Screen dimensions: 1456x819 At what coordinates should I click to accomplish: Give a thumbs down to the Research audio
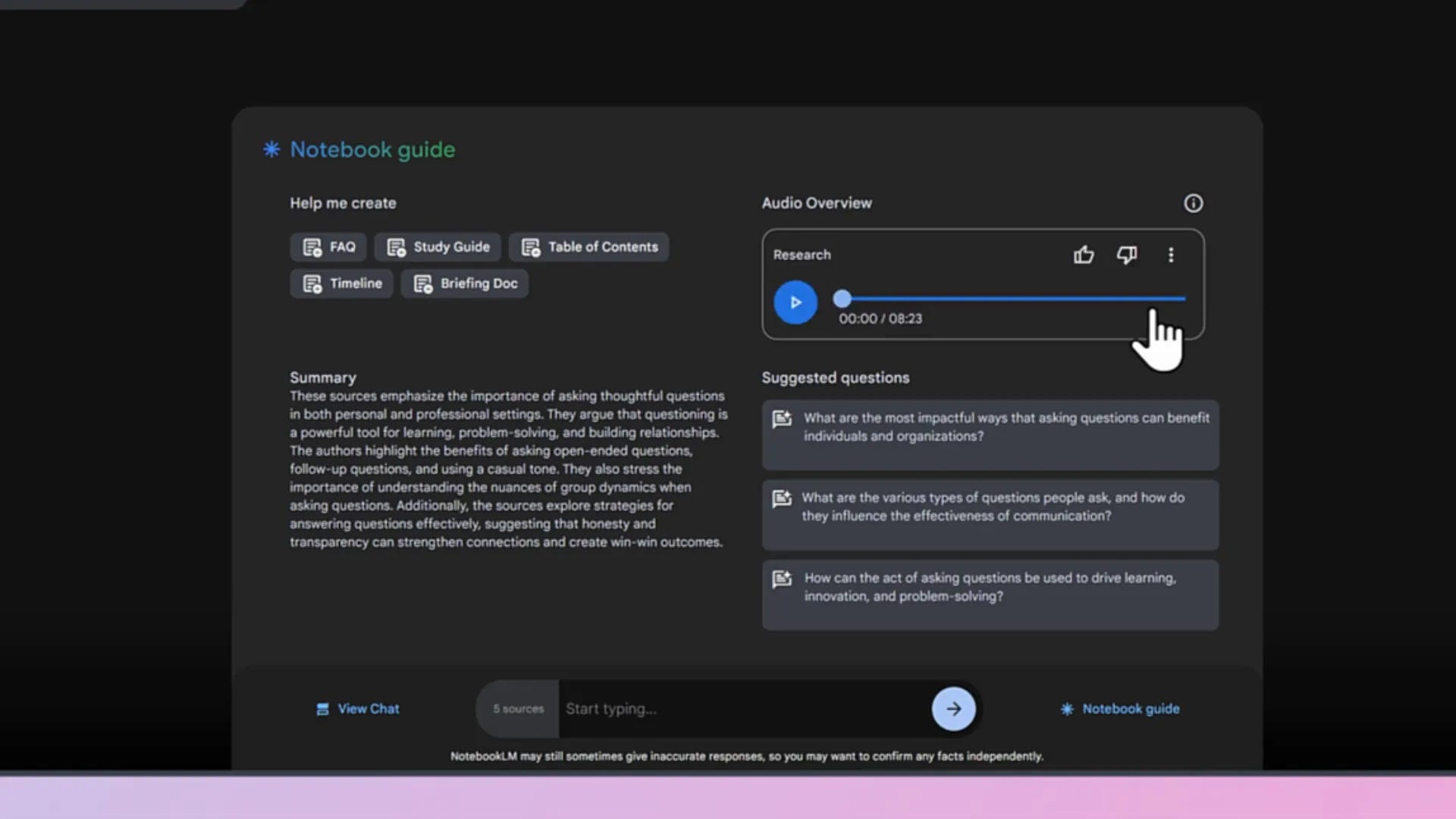(x=1127, y=255)
